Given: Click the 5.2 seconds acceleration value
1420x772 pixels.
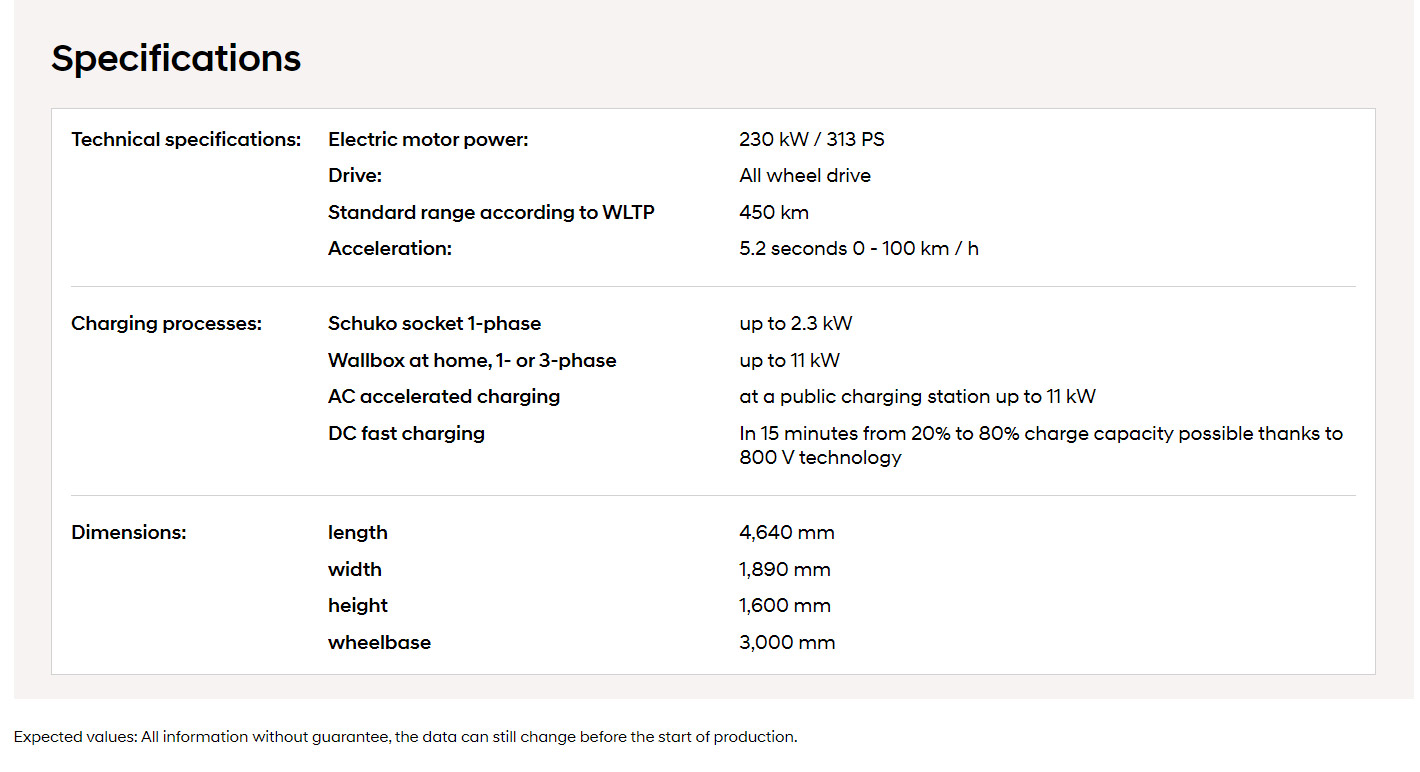Looking at the screenshot, I should 858,249.
